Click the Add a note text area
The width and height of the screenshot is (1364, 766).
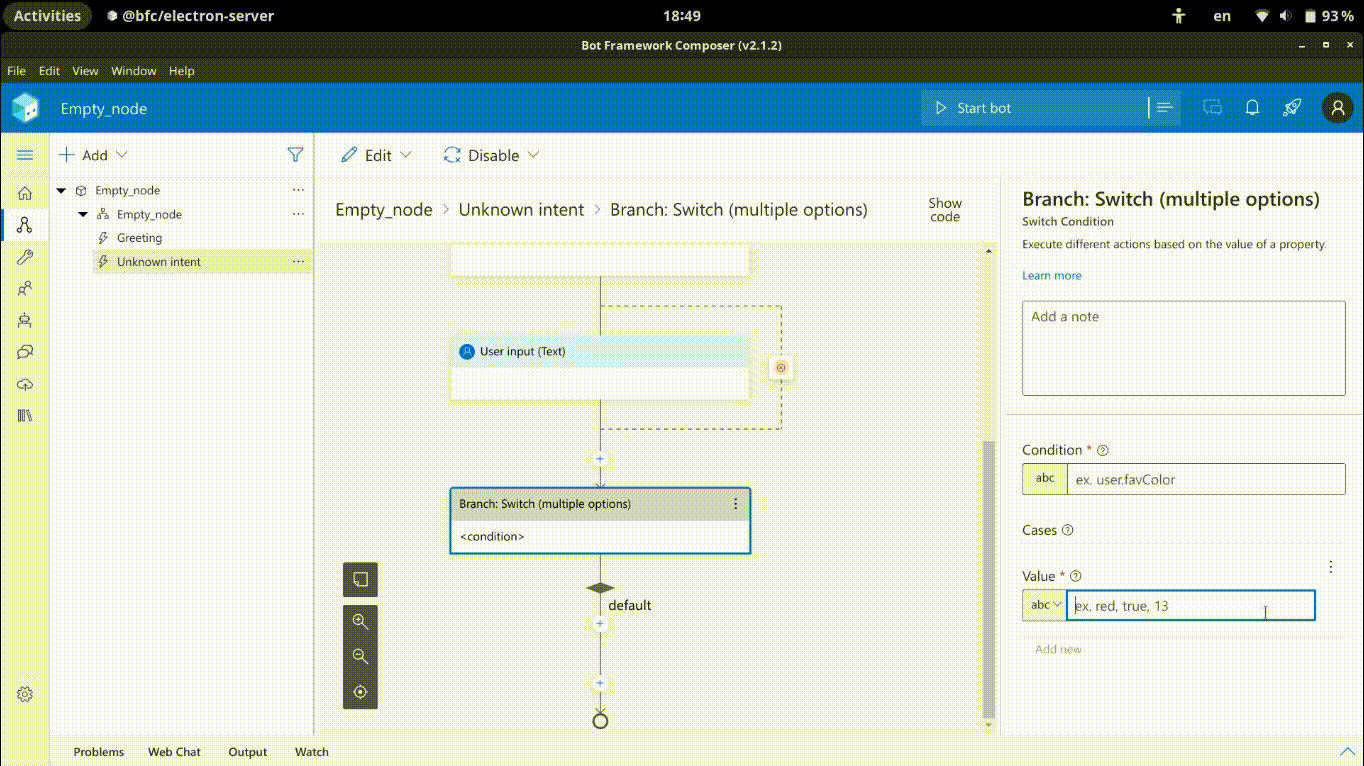tap(1183, 349)
